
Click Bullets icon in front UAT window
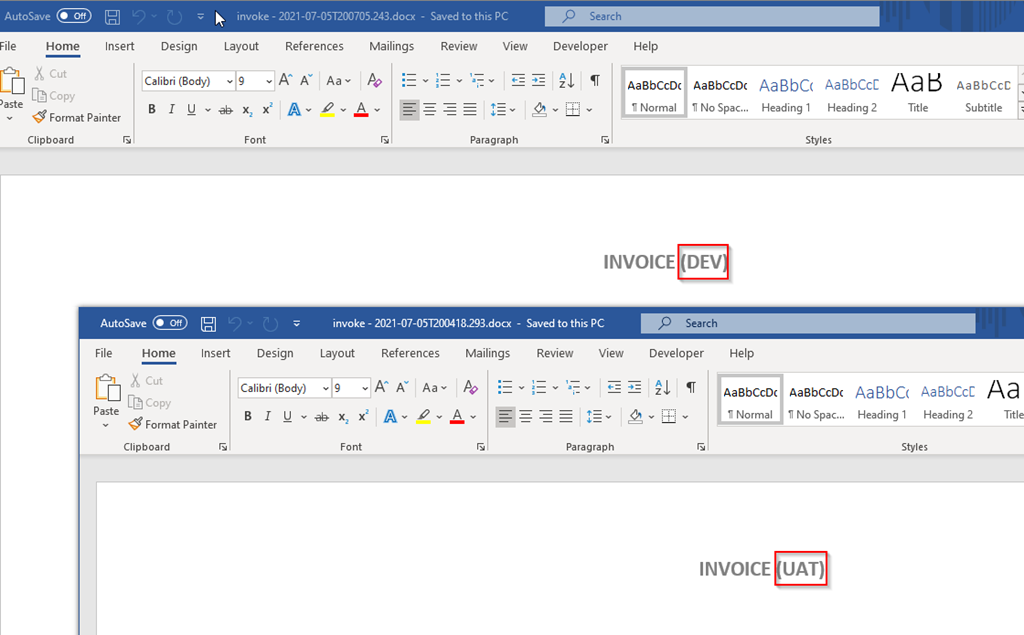coord(505,387)
